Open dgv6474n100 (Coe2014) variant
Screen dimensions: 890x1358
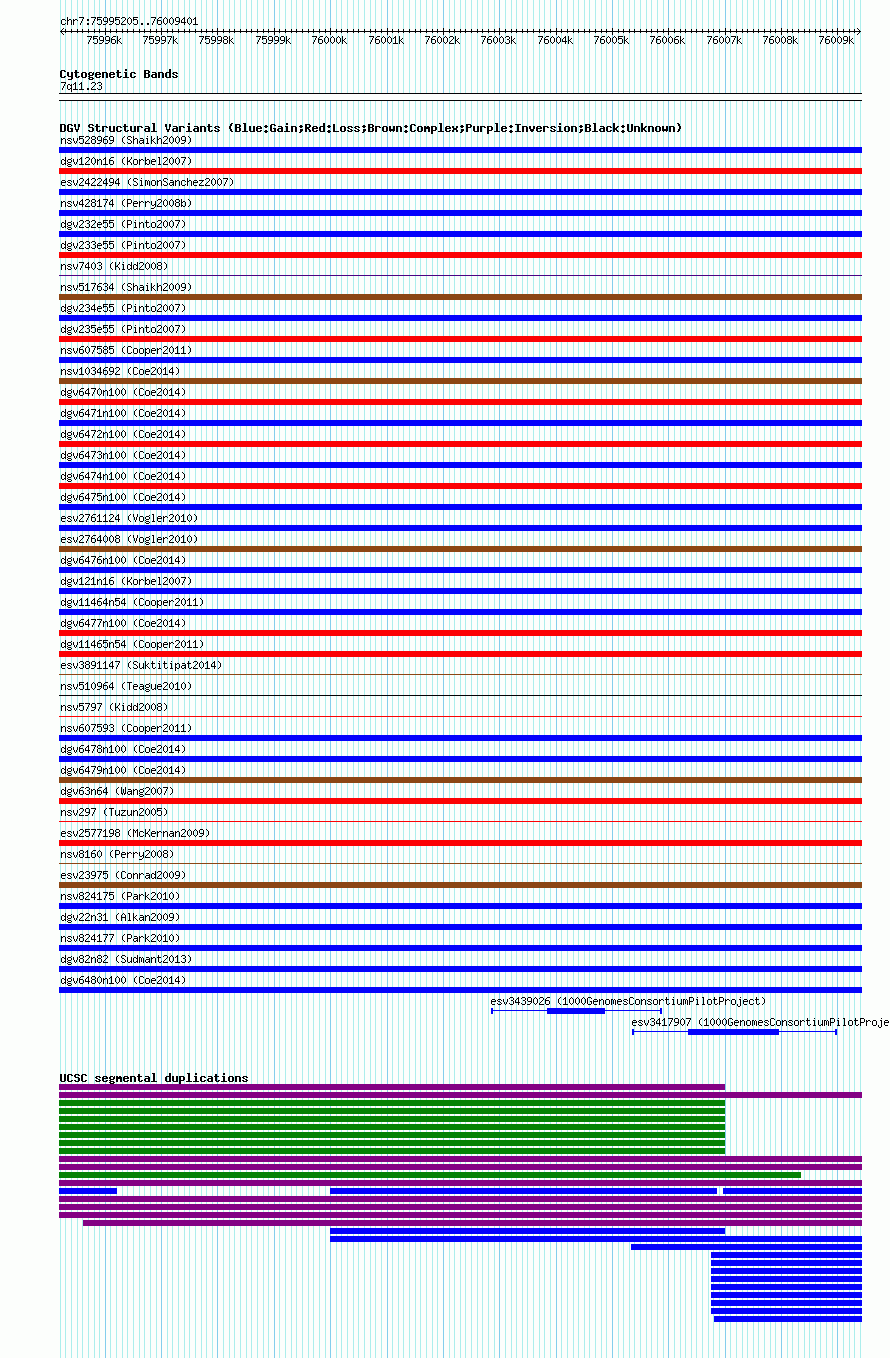click(x=123, y=476)
